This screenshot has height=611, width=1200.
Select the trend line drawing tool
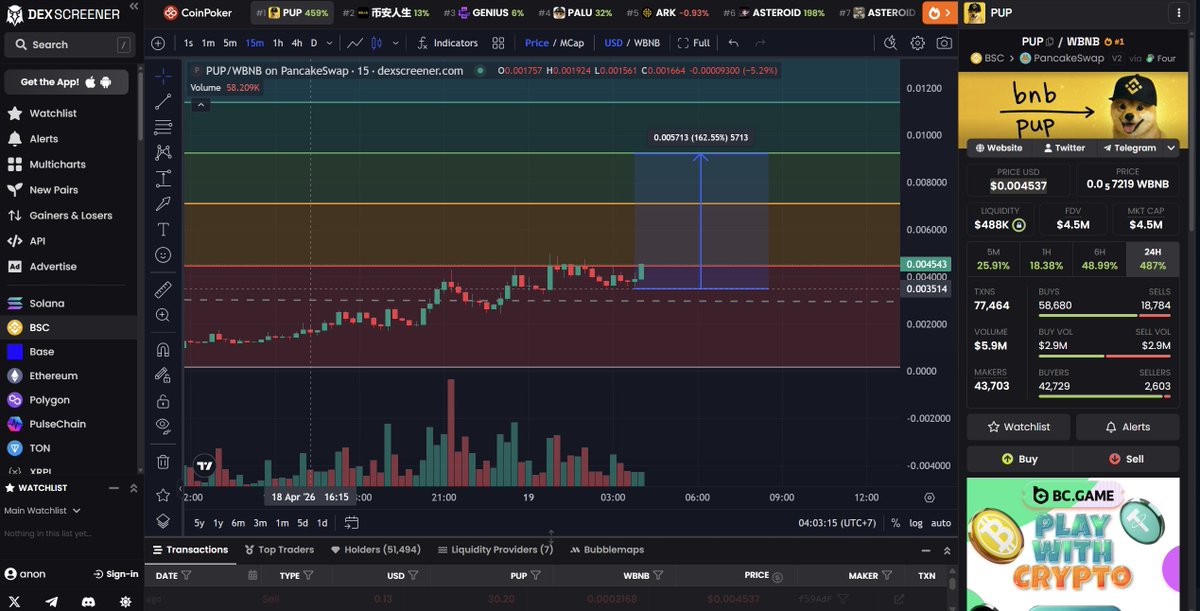163,102
